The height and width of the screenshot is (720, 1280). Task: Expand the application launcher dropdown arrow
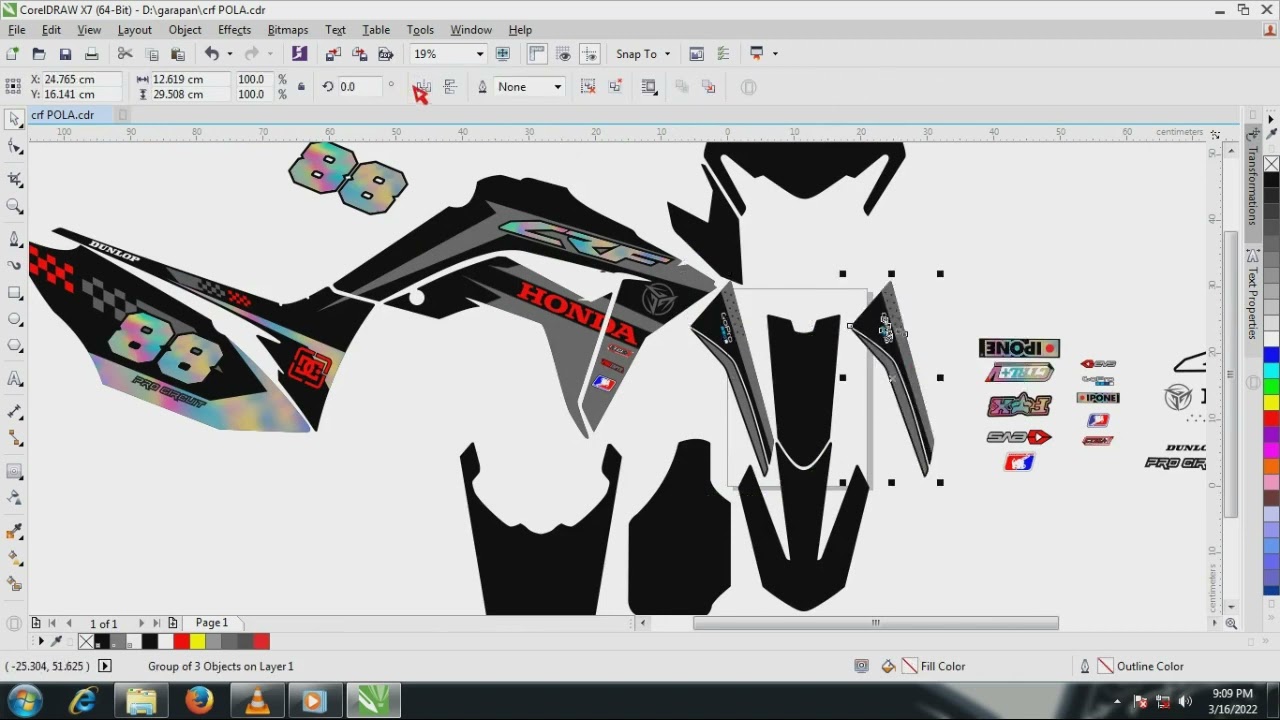tap(775, 54)
